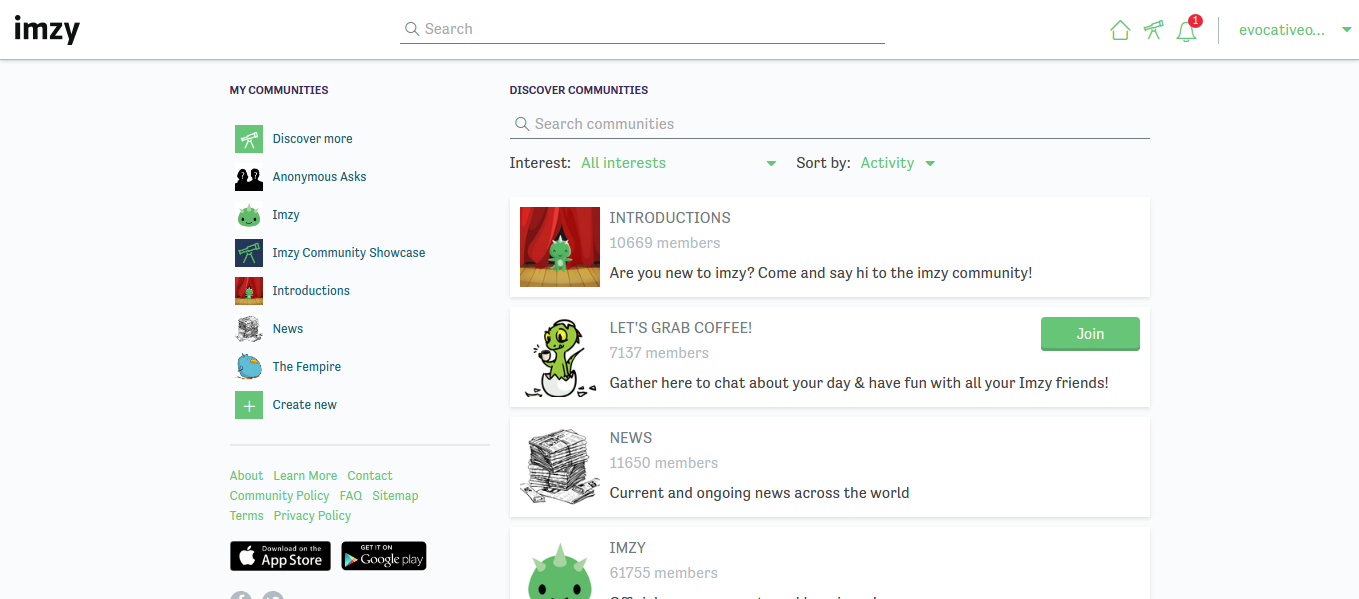
Task: Click the Imzy Community Showcase icon
Action: 249,253
